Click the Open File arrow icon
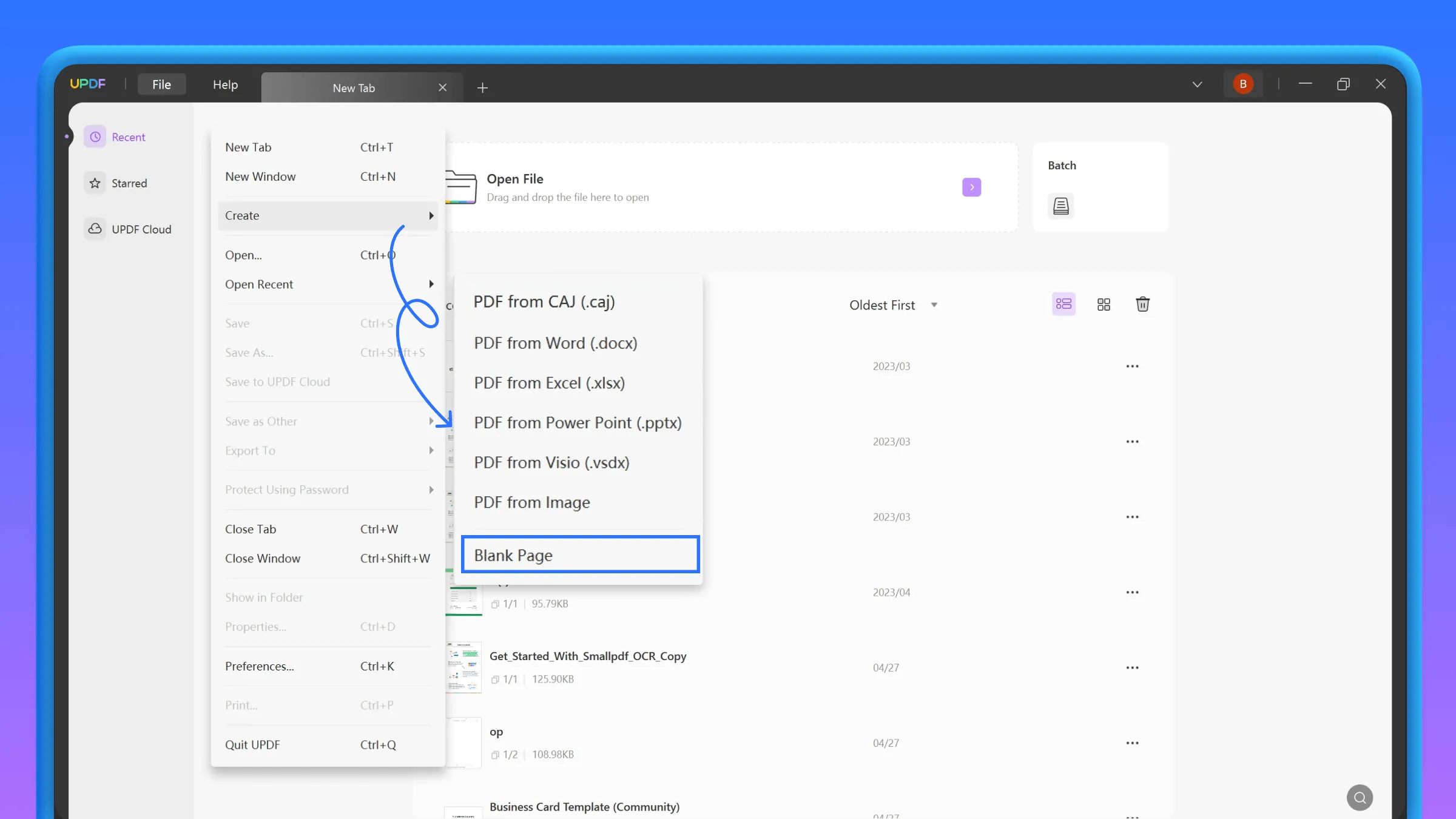Image resolution: width=1456 pixels, height=819 pixels. [x=970, y=187]
